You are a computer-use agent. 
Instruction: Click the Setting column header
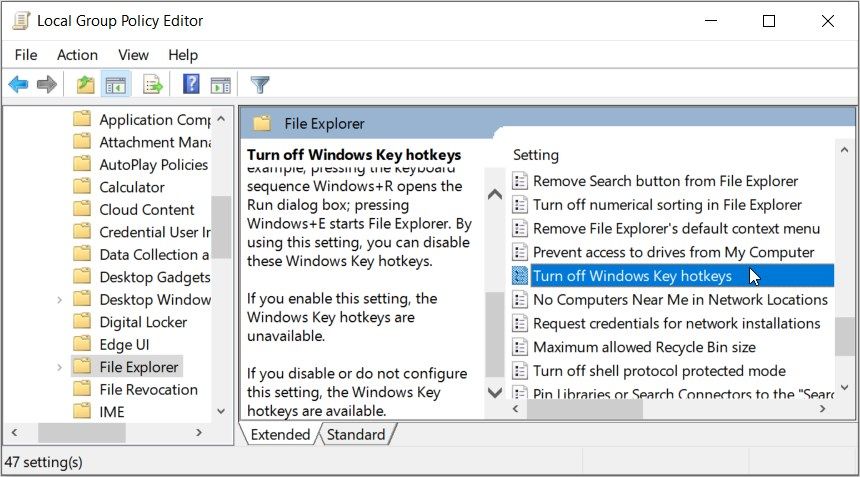(x=536, y=155)
